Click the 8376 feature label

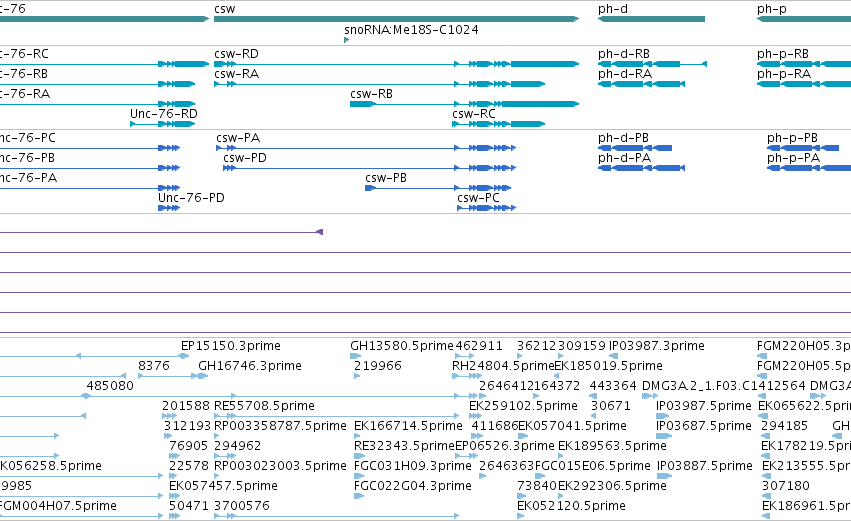click(x=154, y=366)
